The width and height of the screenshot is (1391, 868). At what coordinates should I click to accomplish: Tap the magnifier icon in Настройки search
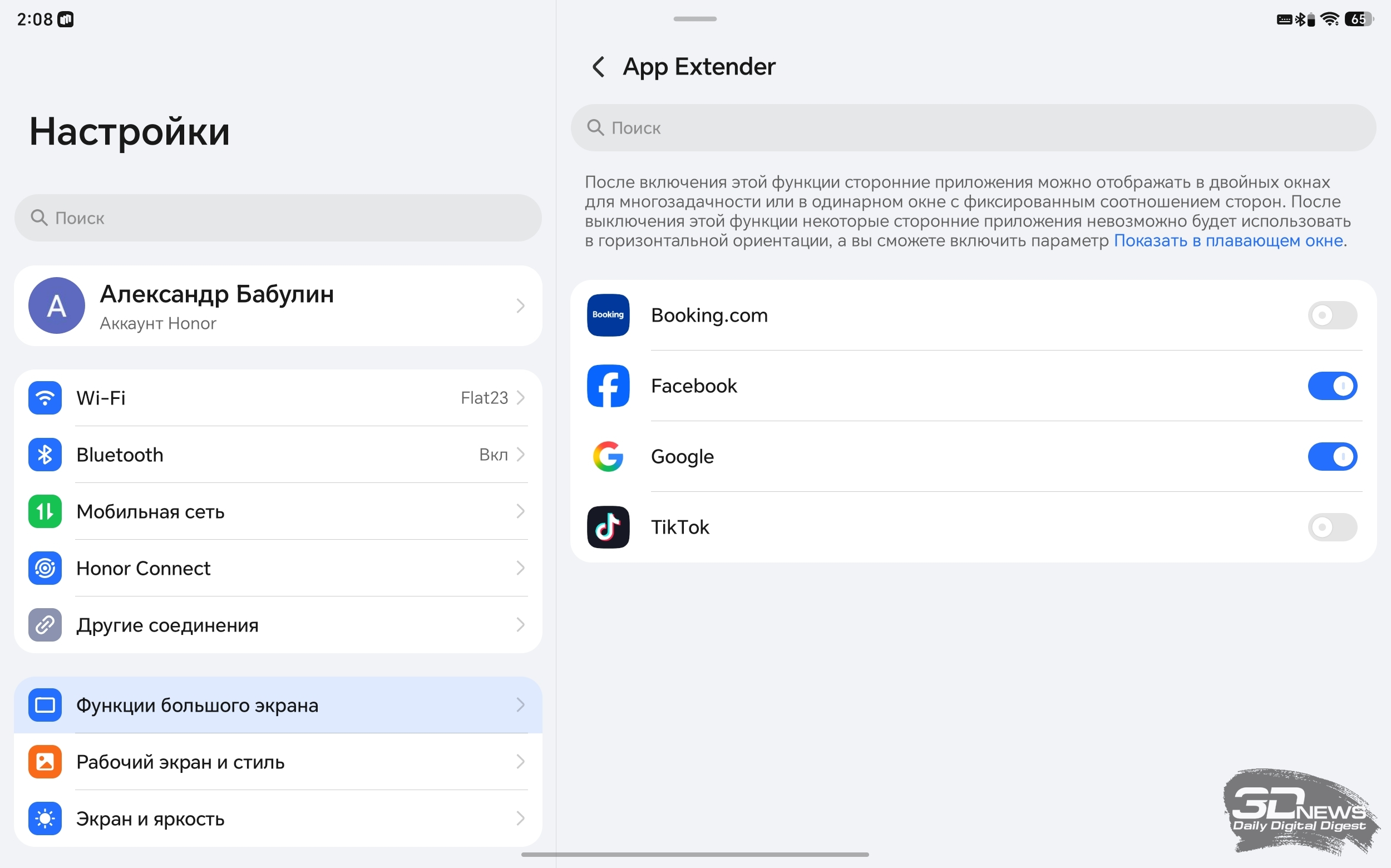pyautogui.click(x=39, y=218)
